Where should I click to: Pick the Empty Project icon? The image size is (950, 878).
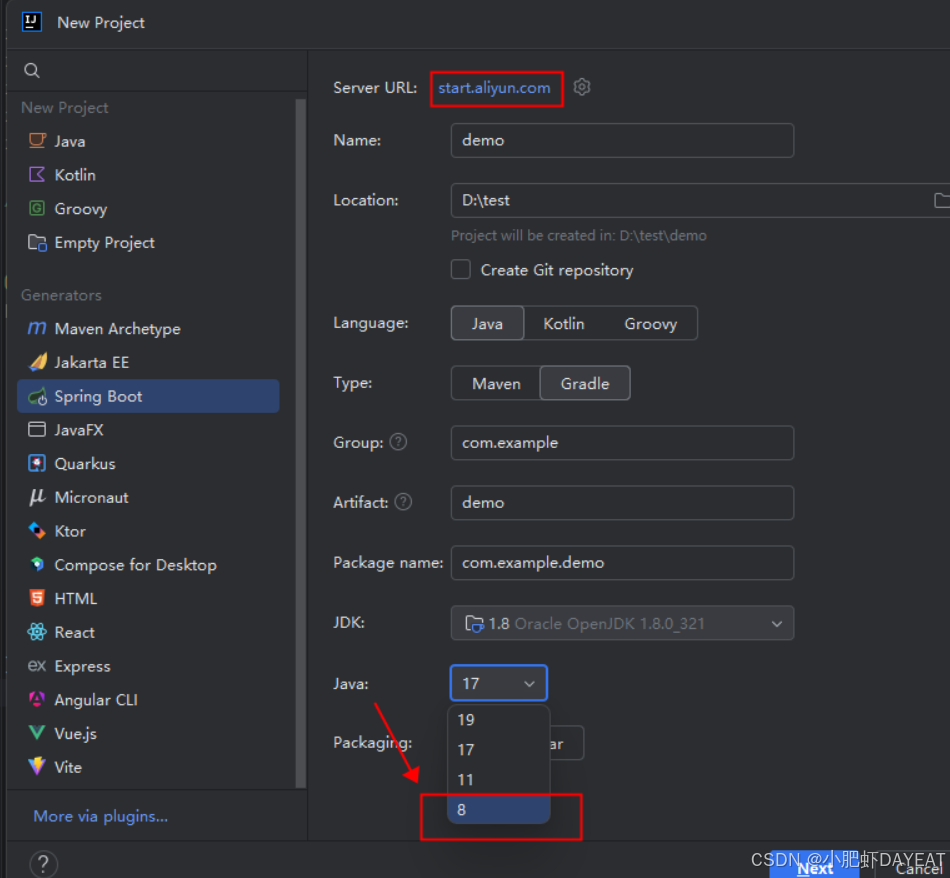37,242
